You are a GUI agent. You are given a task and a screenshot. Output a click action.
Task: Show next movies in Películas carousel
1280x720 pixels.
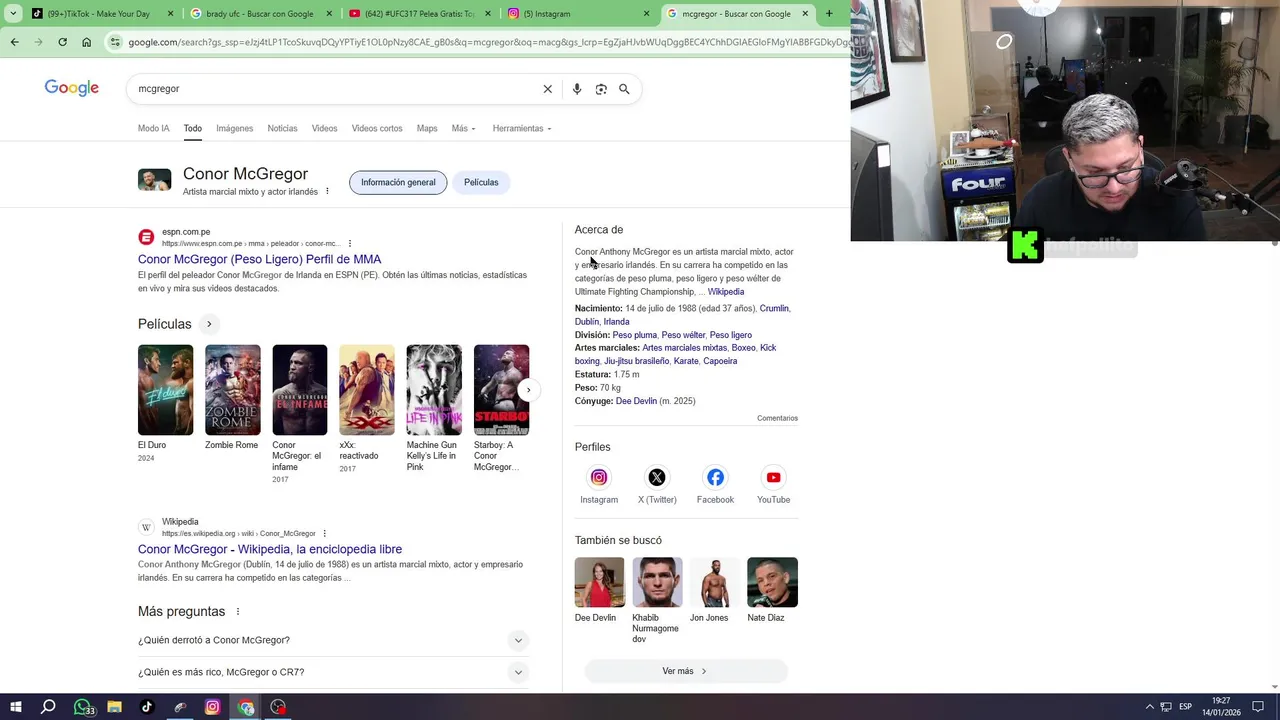[528, 390]
